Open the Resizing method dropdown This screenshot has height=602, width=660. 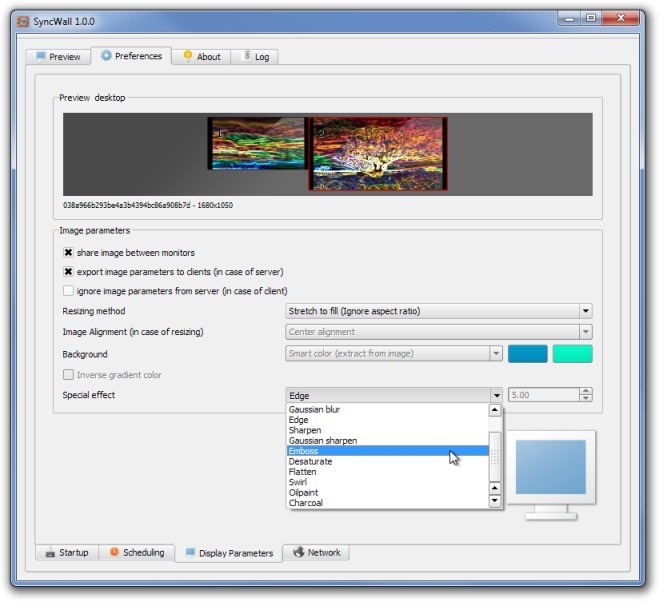[x=439, y=311]
